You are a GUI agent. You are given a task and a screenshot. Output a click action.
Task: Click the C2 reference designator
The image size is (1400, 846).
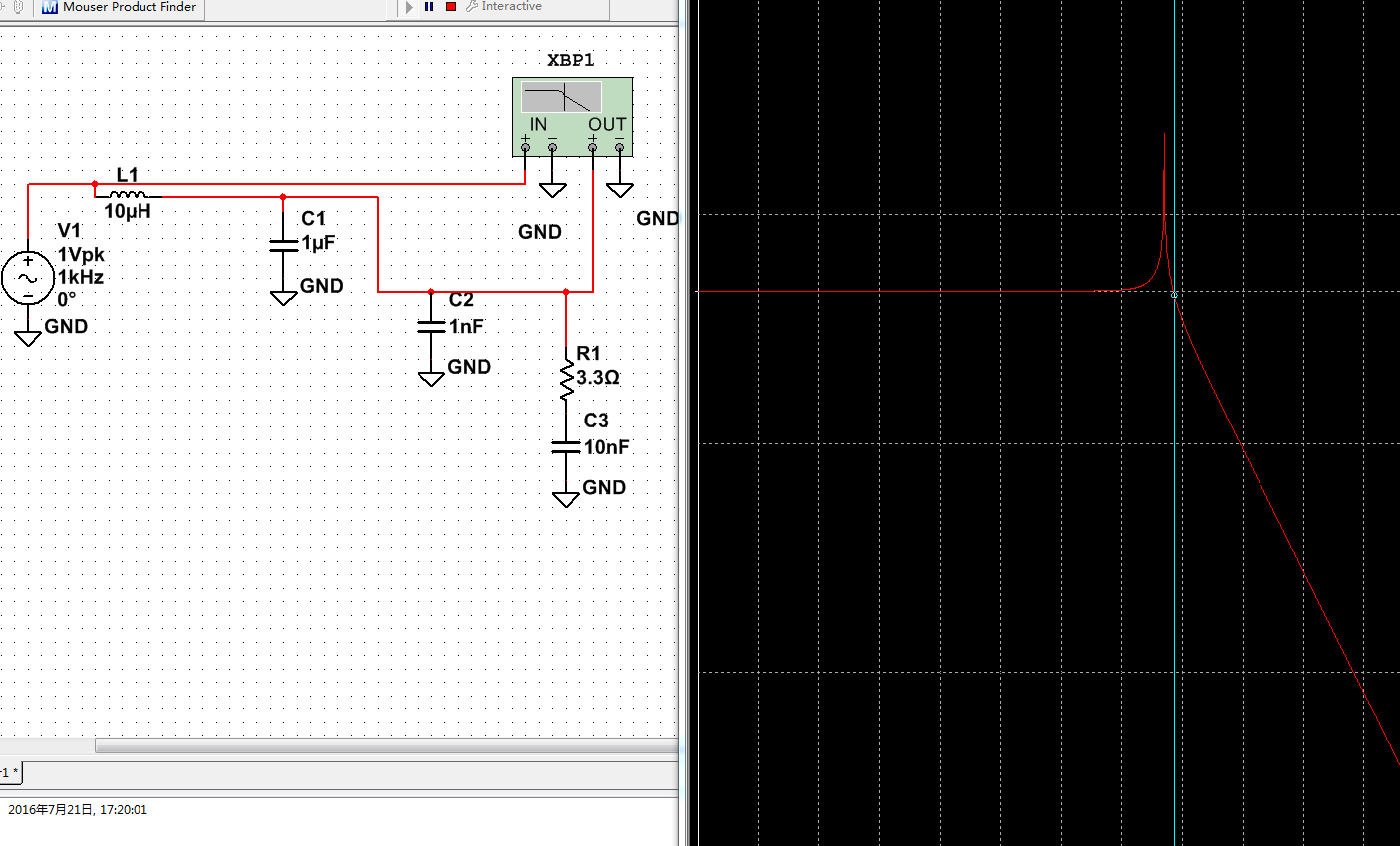pyautogui.click(x=461, y=300)
